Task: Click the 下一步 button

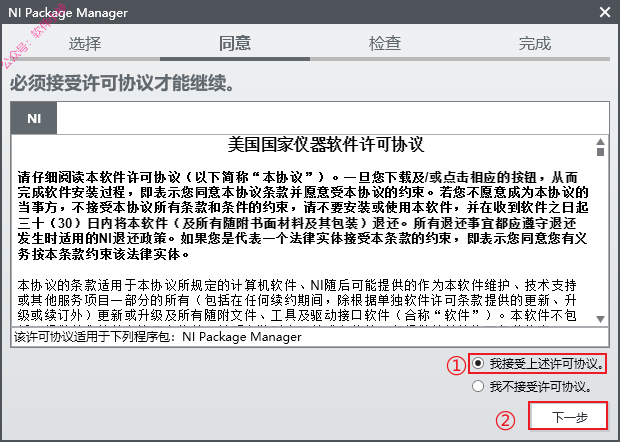Action: click(x=568, y=416)
